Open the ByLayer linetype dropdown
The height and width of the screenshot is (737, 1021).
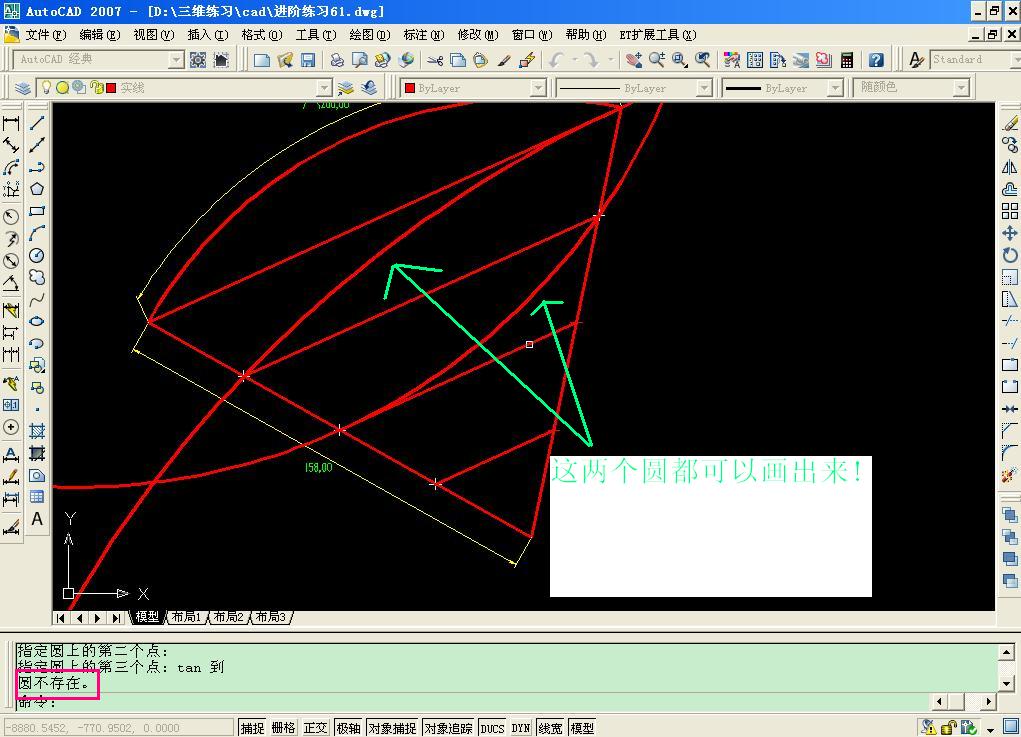click(x=704, y=87)
